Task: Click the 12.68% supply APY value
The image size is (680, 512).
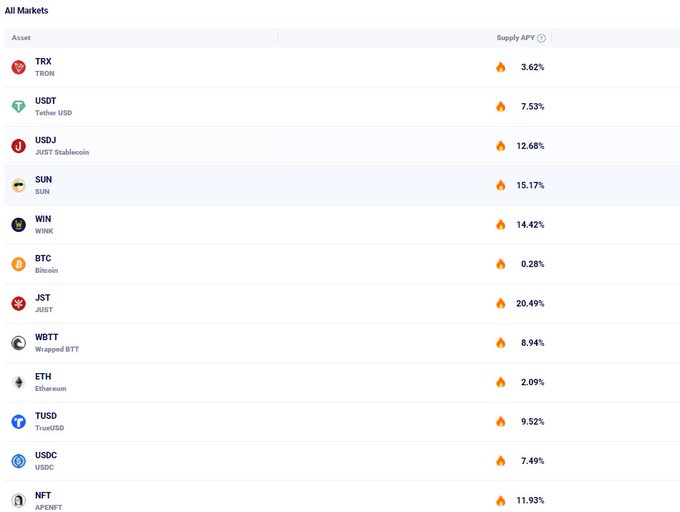Action: click(530, 146)
